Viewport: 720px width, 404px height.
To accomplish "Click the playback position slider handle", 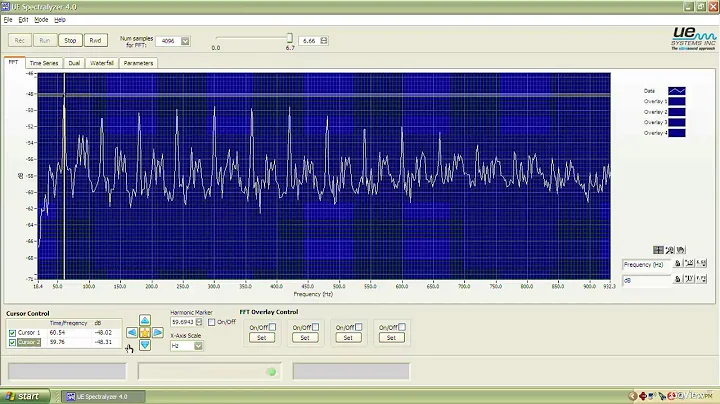I will click(x=290, y=38).
